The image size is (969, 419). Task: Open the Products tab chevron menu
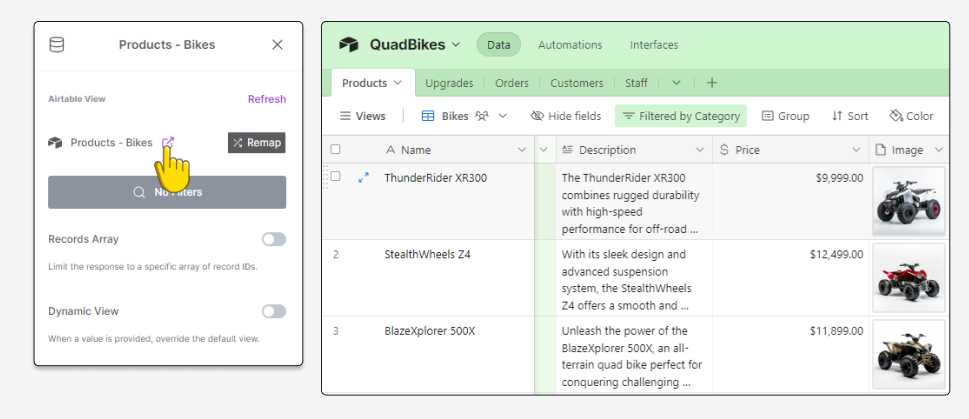pos(397,83)
